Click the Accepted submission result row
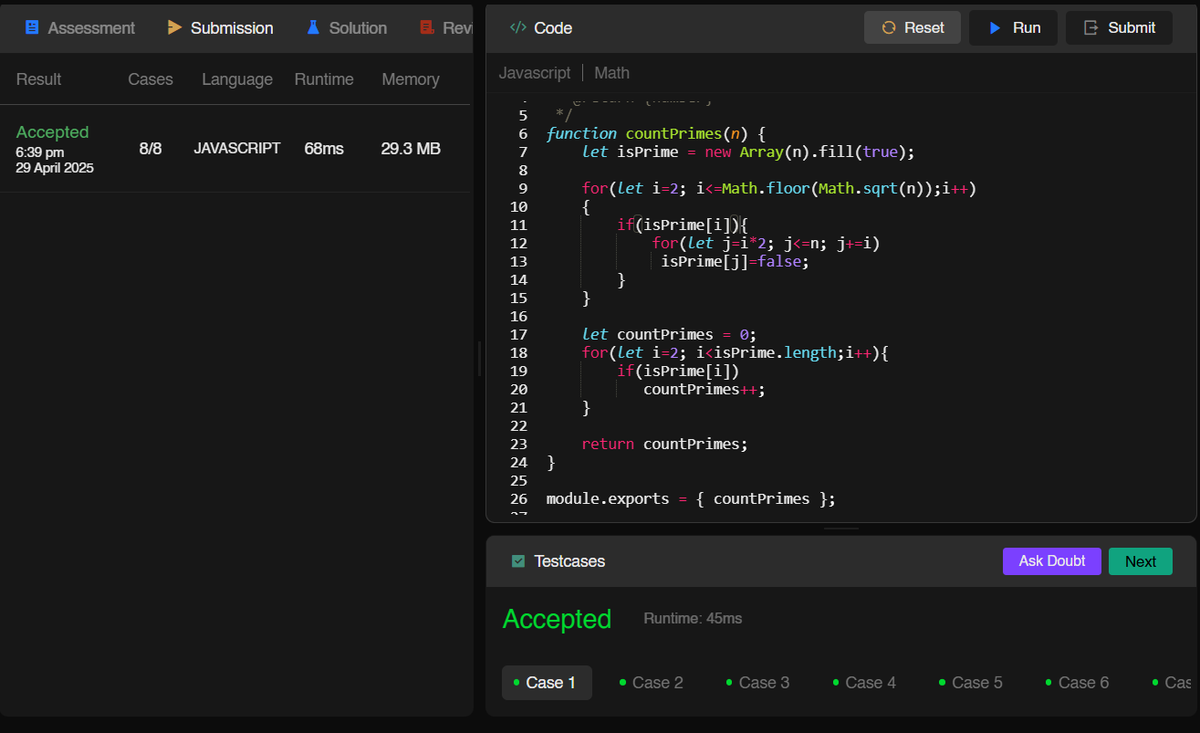 tap(235, 149)
